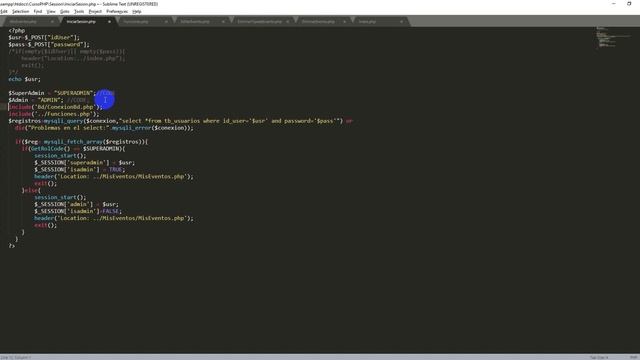Open the Tab Size selector in status bar
The width and height of the screenshot is (640, 360).
[x=599, y=357]
